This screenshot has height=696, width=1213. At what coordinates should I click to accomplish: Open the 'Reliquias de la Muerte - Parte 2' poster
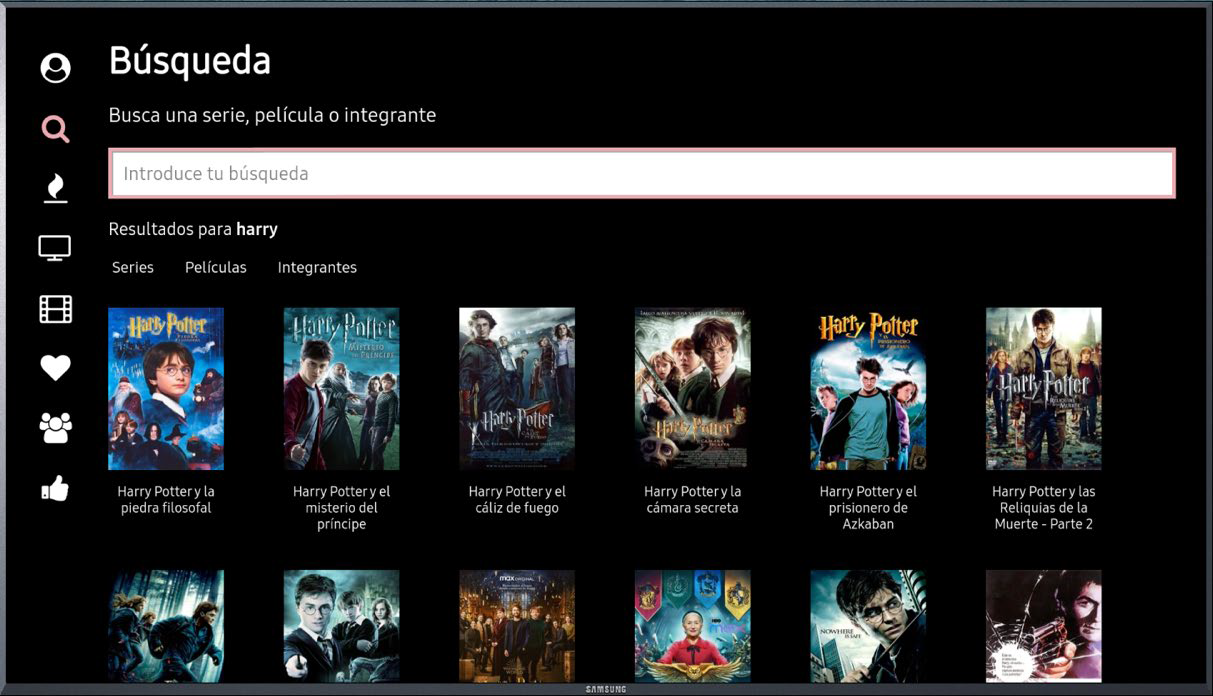(x=1044, y=388)
